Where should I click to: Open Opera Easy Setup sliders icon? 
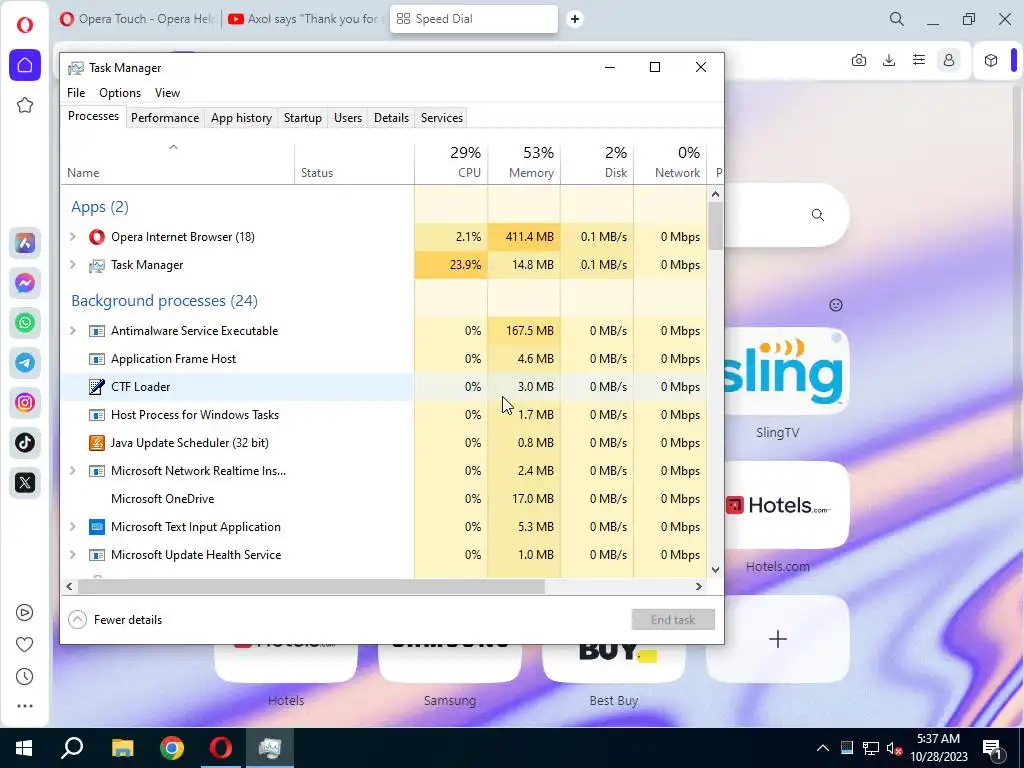pyautogui.click(x=919, y=60)
